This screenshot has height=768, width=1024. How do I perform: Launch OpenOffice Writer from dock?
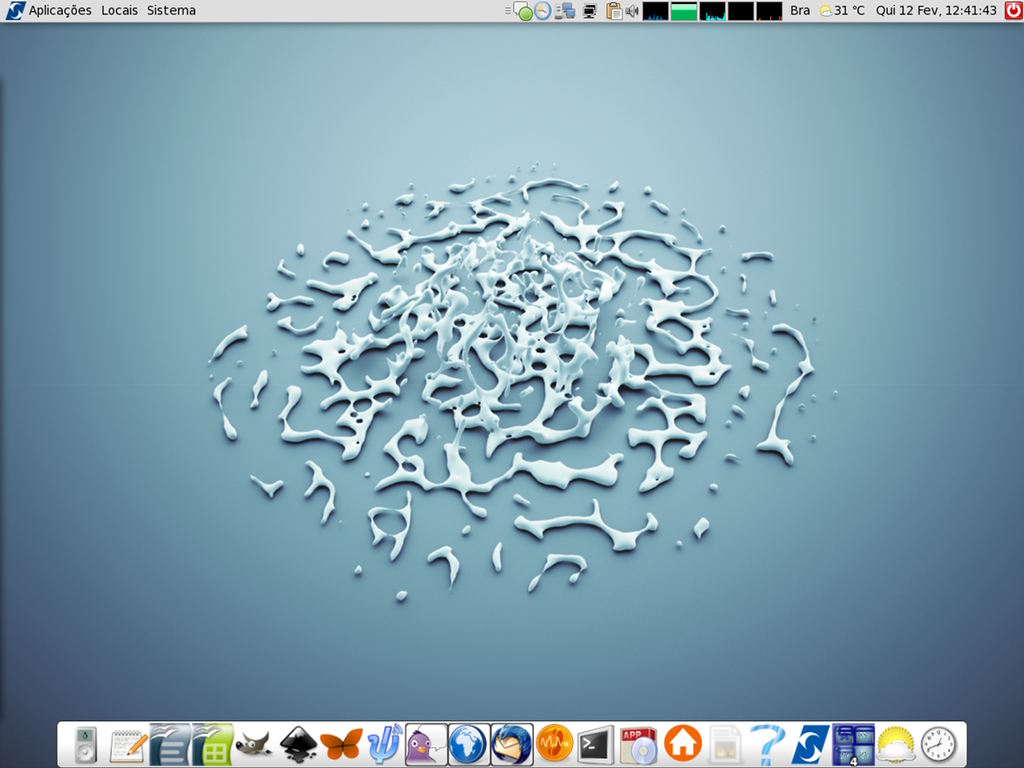pos(169,744)
